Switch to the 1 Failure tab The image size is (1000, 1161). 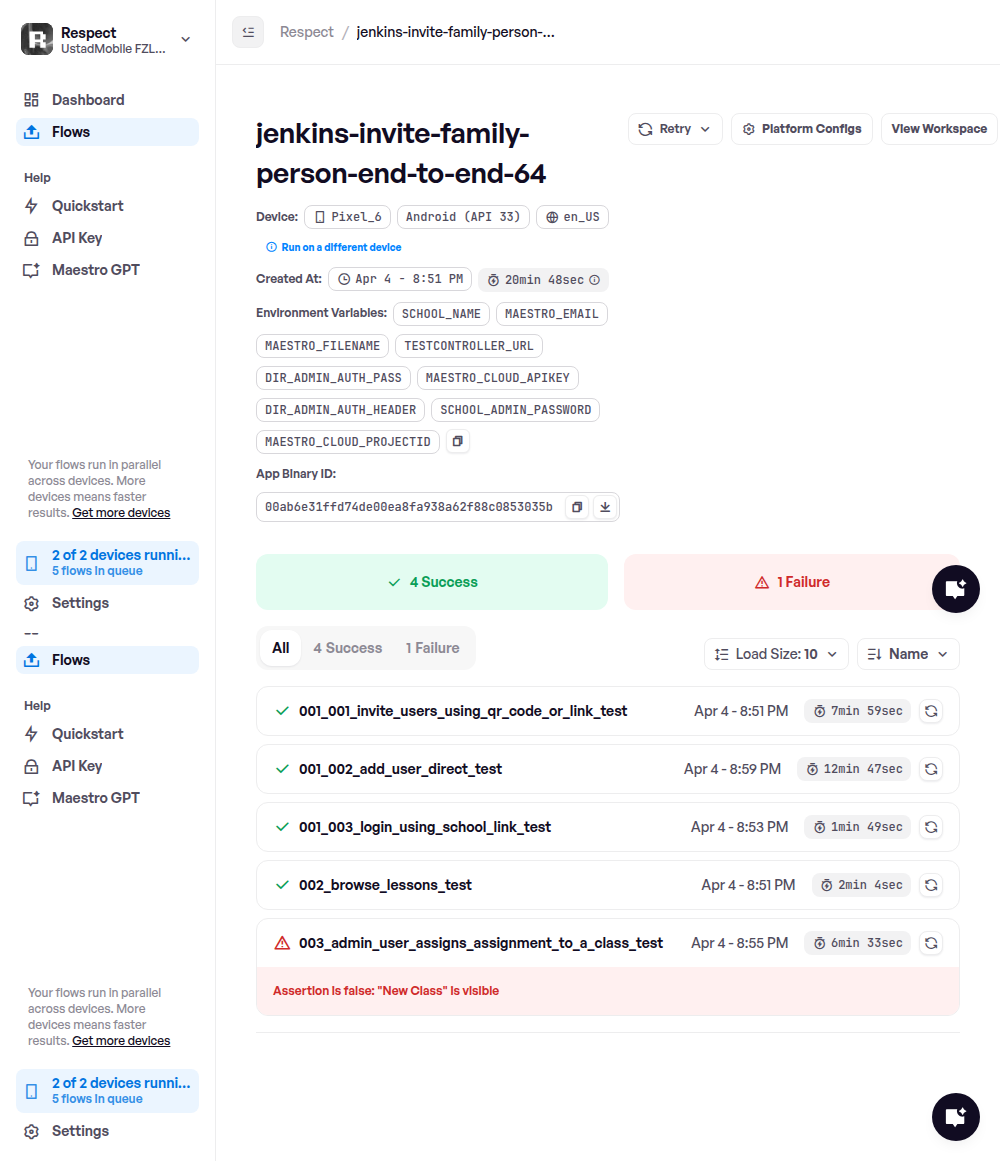point(432,648)
